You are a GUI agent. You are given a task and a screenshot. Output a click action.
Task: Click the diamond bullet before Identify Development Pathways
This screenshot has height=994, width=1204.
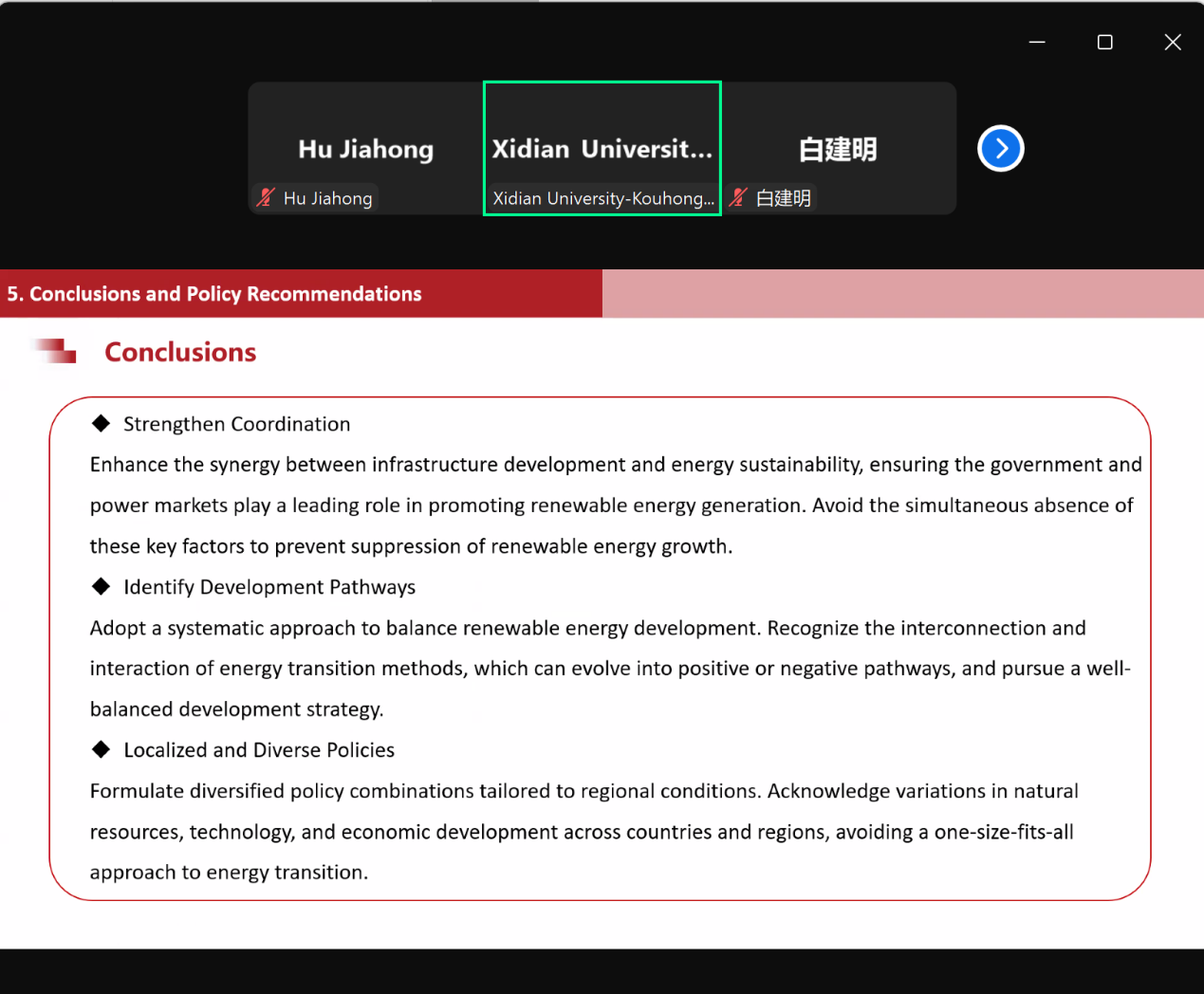pyautogui.click(x=101, y=587)
